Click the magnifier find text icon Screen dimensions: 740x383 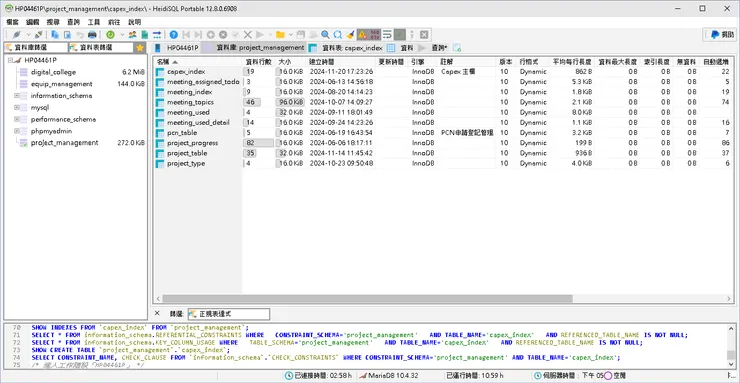click(x=325, y=34)
